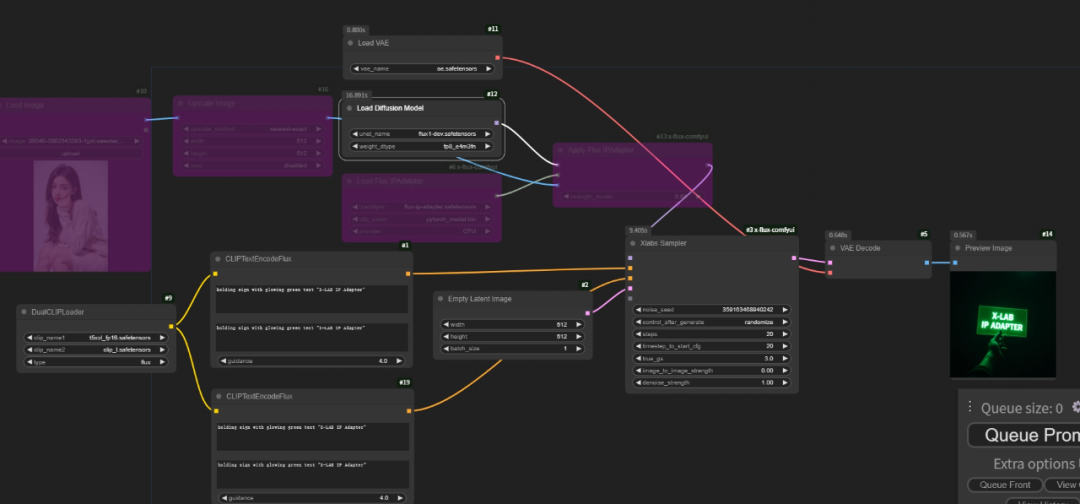Decrease steps with left arrow
Image resolution: width=1080 pixels, height=504 pixels.
638,334
